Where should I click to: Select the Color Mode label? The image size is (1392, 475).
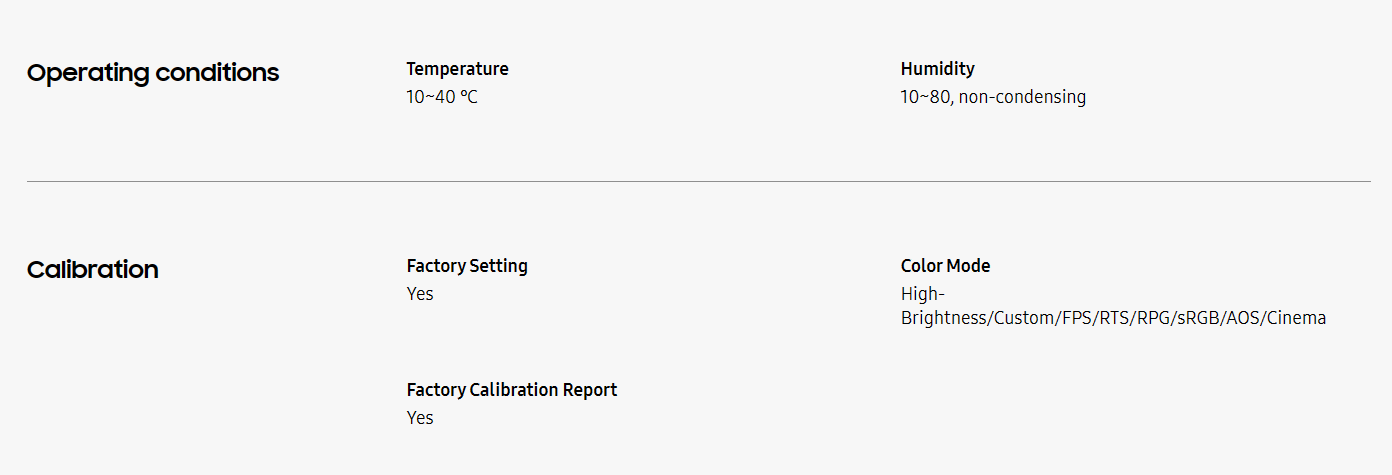click(945, 266)
